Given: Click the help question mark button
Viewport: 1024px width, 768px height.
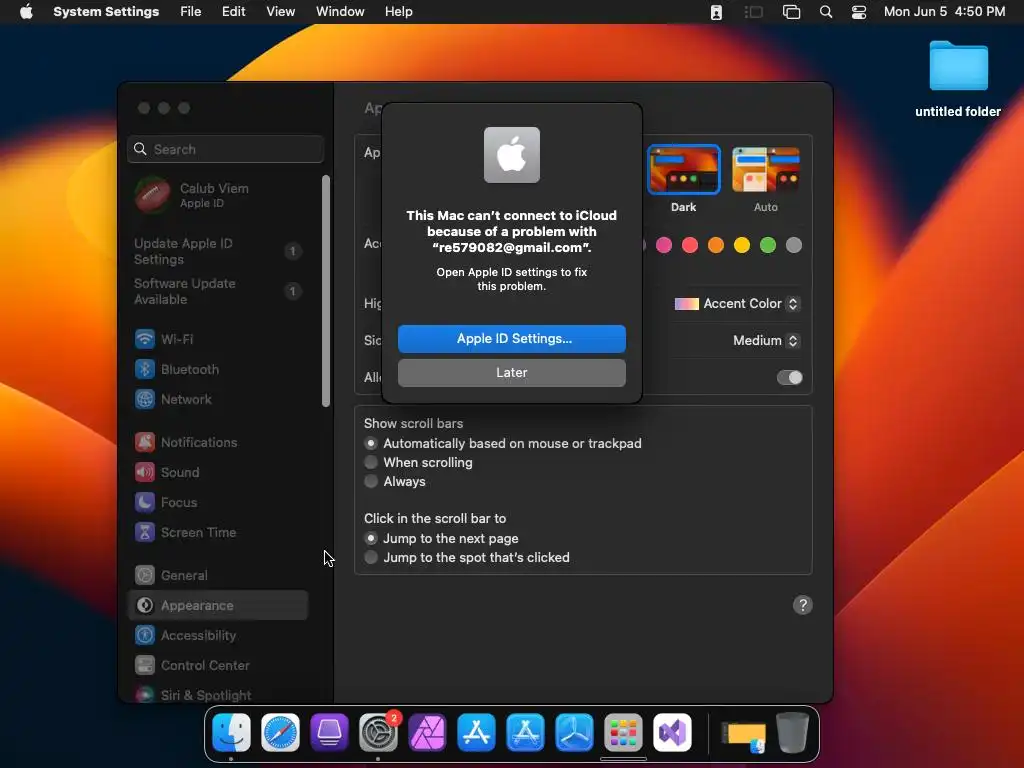Looking at the screenshot, I should pos(803,605).
